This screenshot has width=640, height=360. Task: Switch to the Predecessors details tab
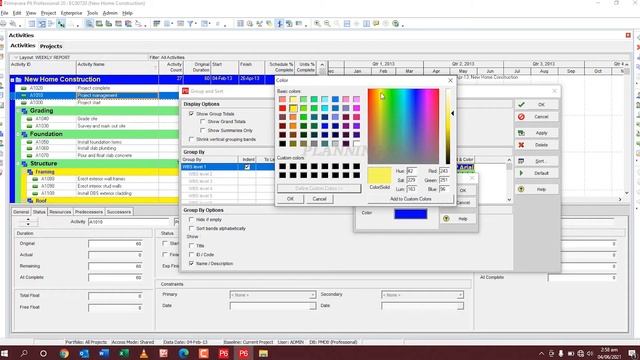tap(89, 212)
